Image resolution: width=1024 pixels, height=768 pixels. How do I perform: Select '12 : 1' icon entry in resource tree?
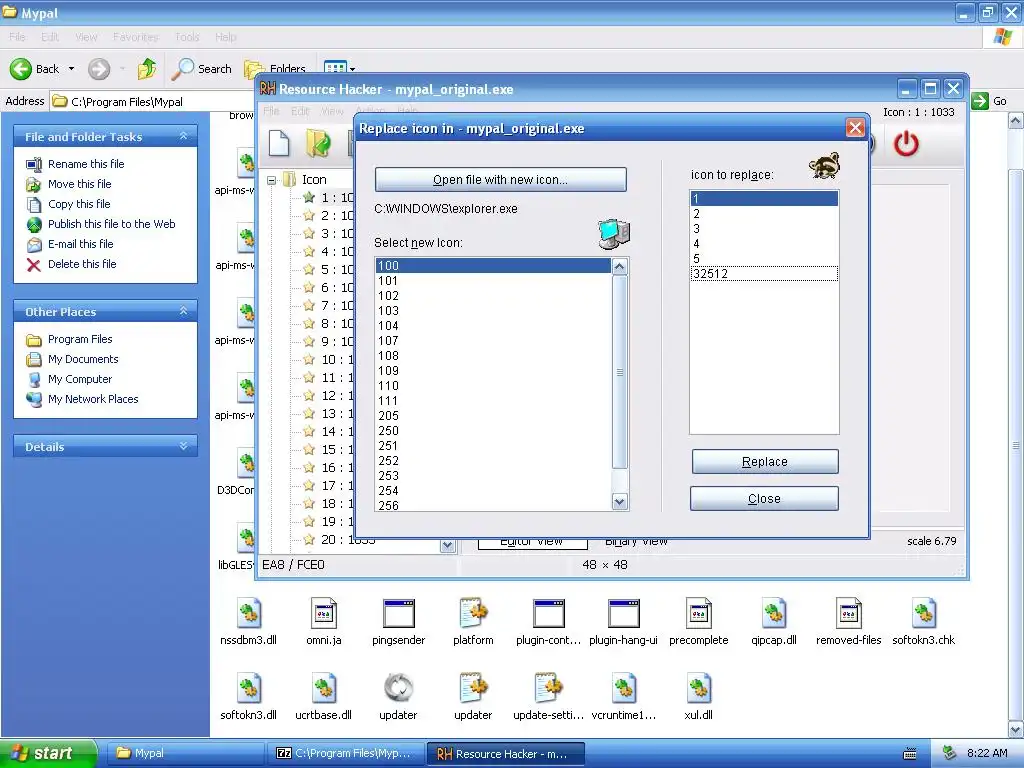(x=330, y=396)
